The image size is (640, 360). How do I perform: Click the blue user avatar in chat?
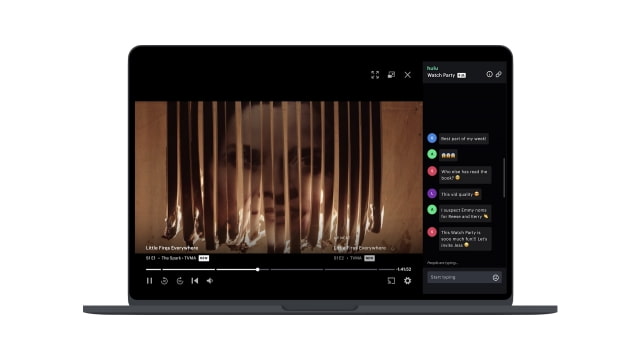[x=432, y=138]
